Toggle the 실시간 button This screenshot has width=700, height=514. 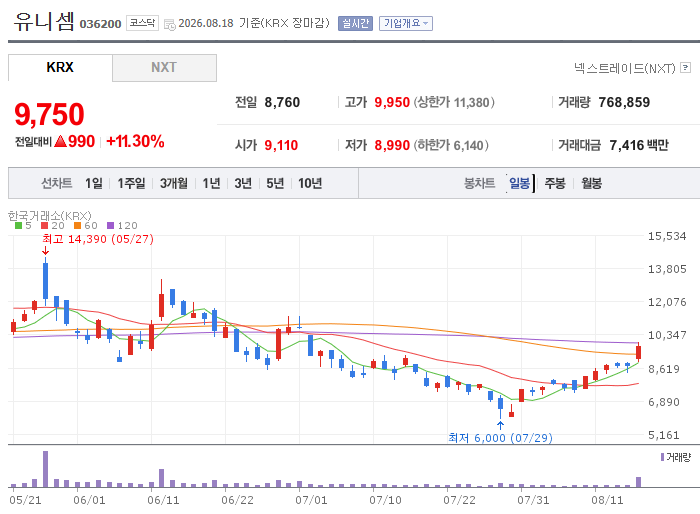[355, 23]
